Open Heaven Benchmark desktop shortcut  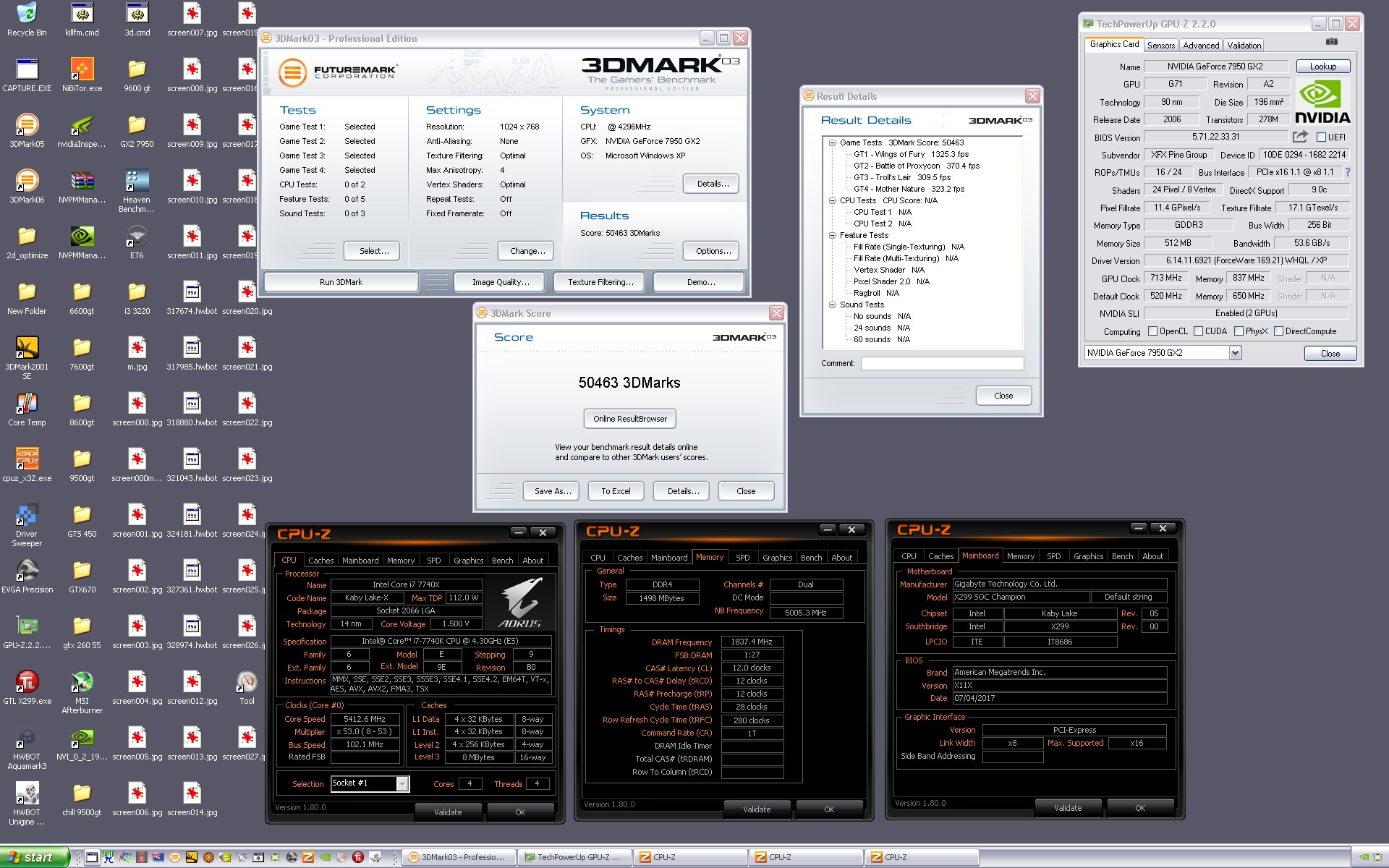tap(137, 191)
